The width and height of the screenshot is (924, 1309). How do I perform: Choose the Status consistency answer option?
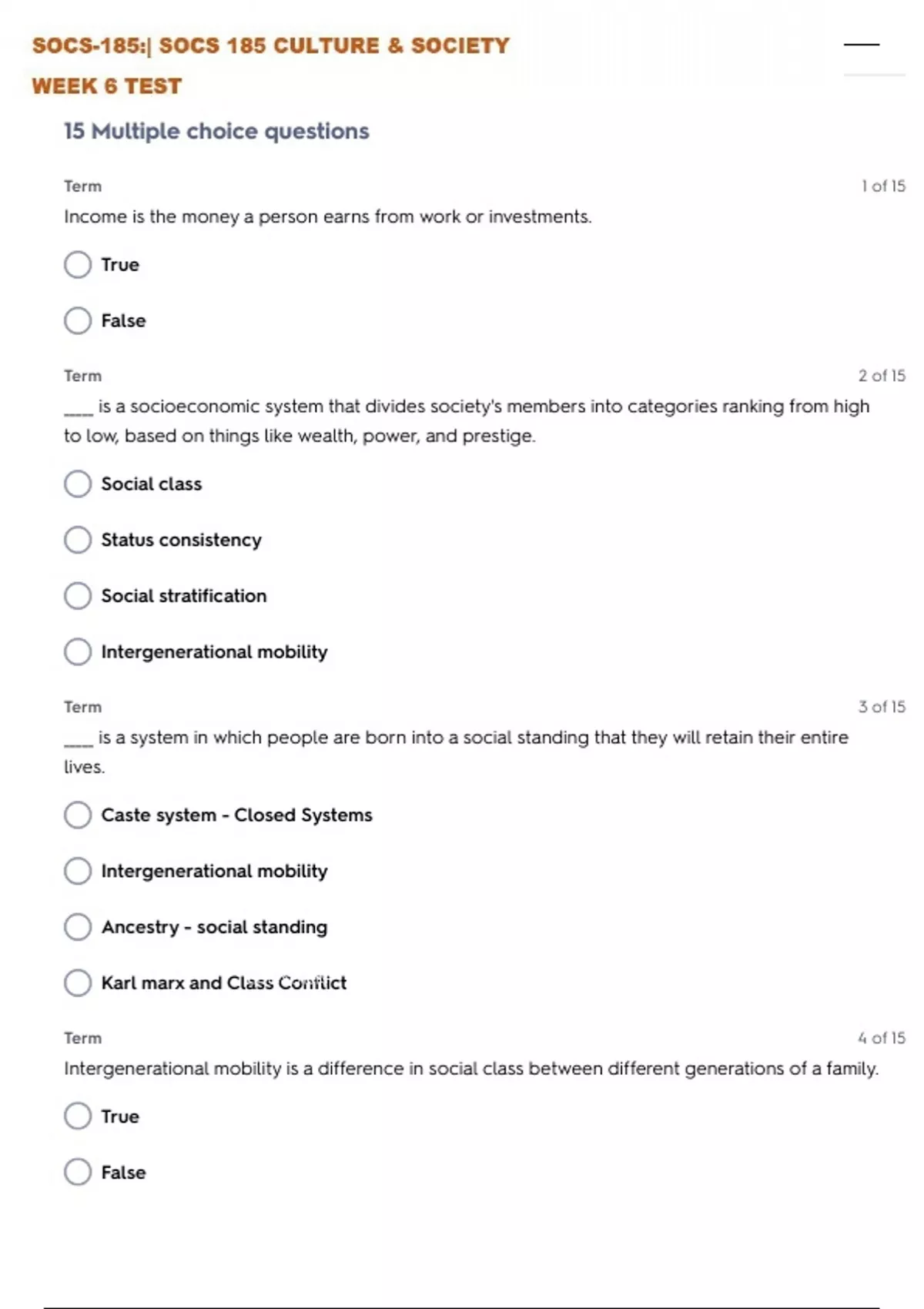78,540
